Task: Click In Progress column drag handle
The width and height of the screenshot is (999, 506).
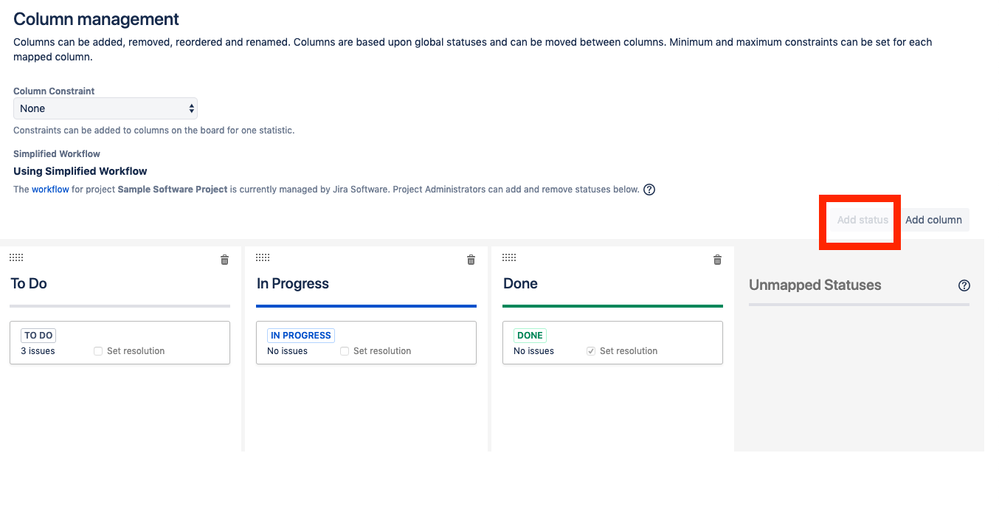Action: click(x=263, y=258)
